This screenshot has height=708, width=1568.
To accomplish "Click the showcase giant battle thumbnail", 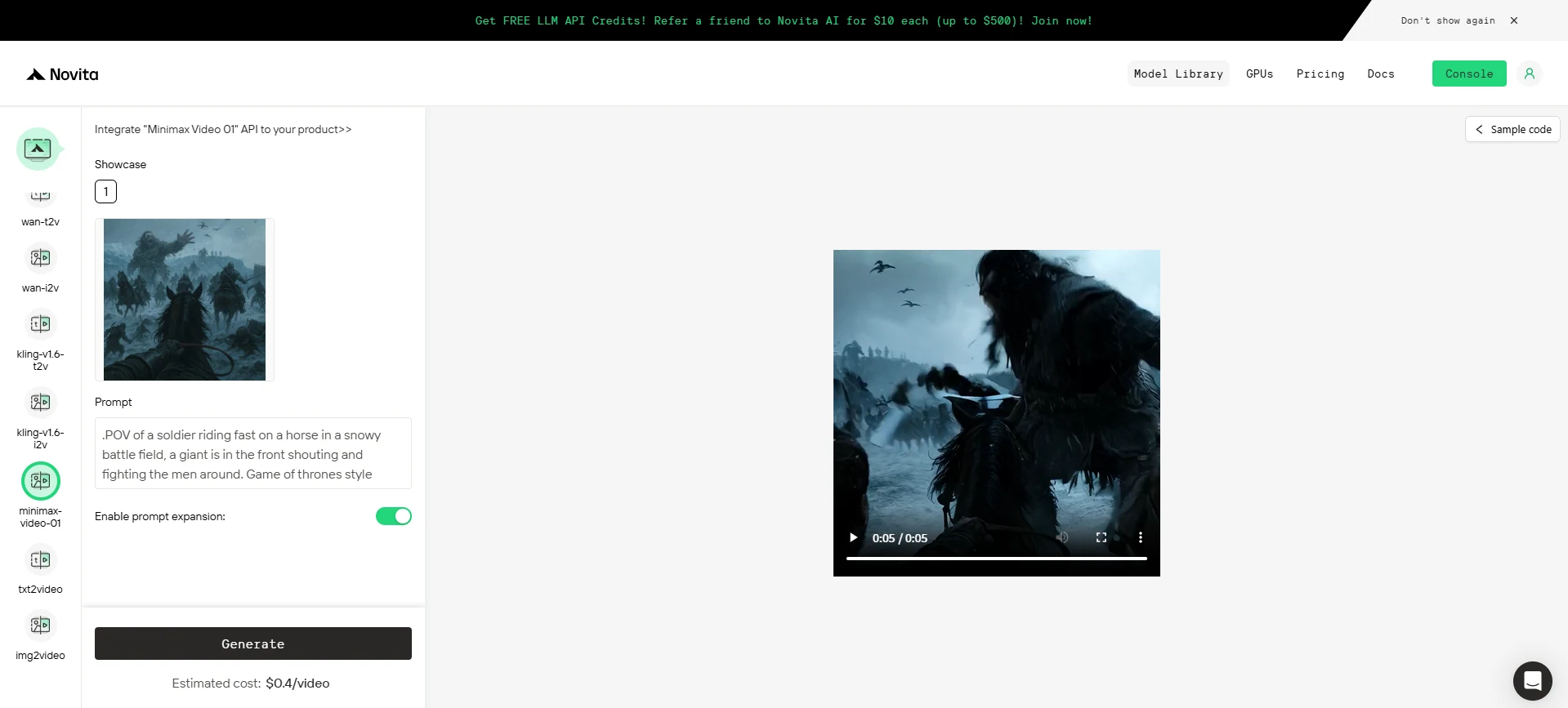I will (x=185, y=300).
